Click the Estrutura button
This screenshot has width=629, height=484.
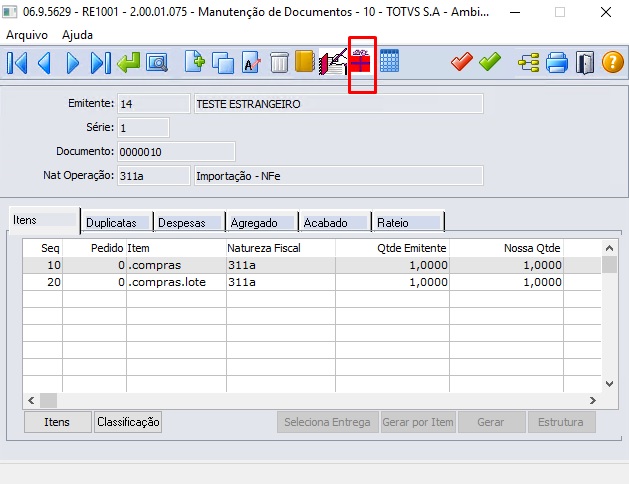coord(561,422)
